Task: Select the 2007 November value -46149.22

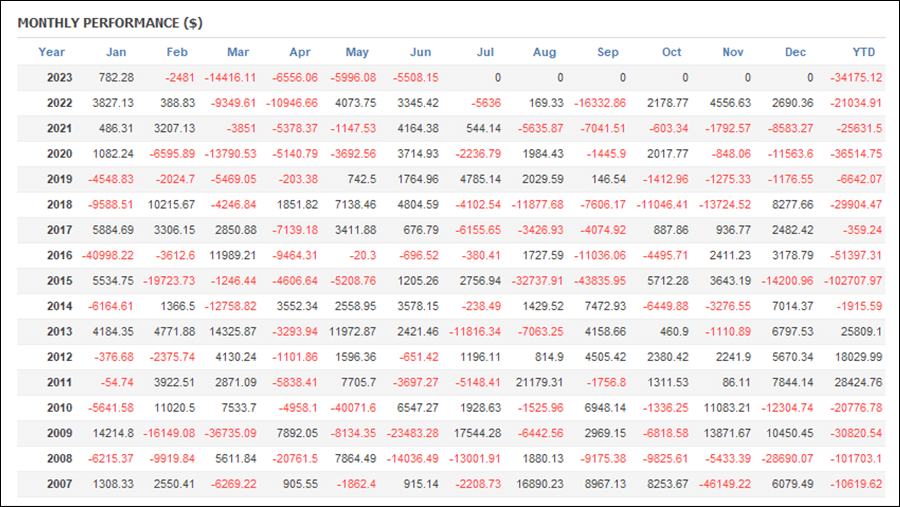Action: tap(725, 484)
